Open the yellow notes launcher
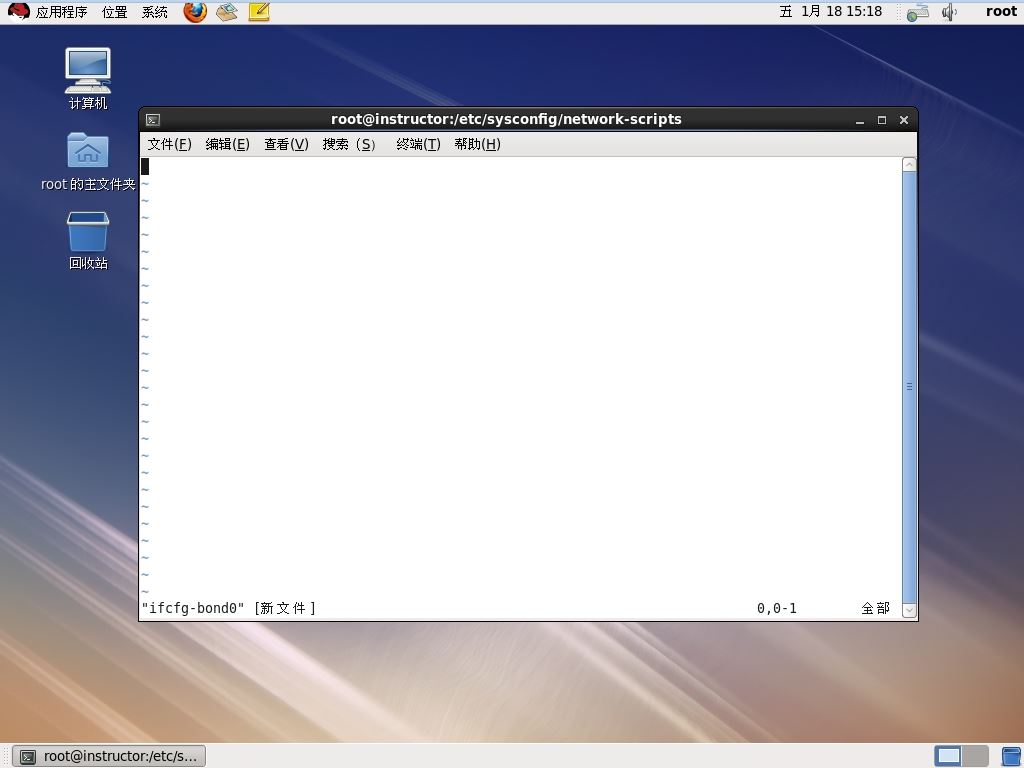The width and height of the screenshot is (1024, 768). [259, 12]
